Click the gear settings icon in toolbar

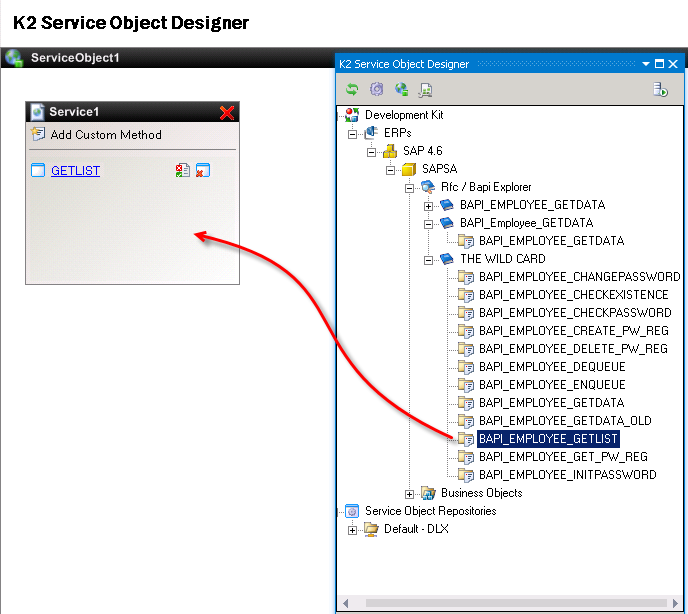376,89
